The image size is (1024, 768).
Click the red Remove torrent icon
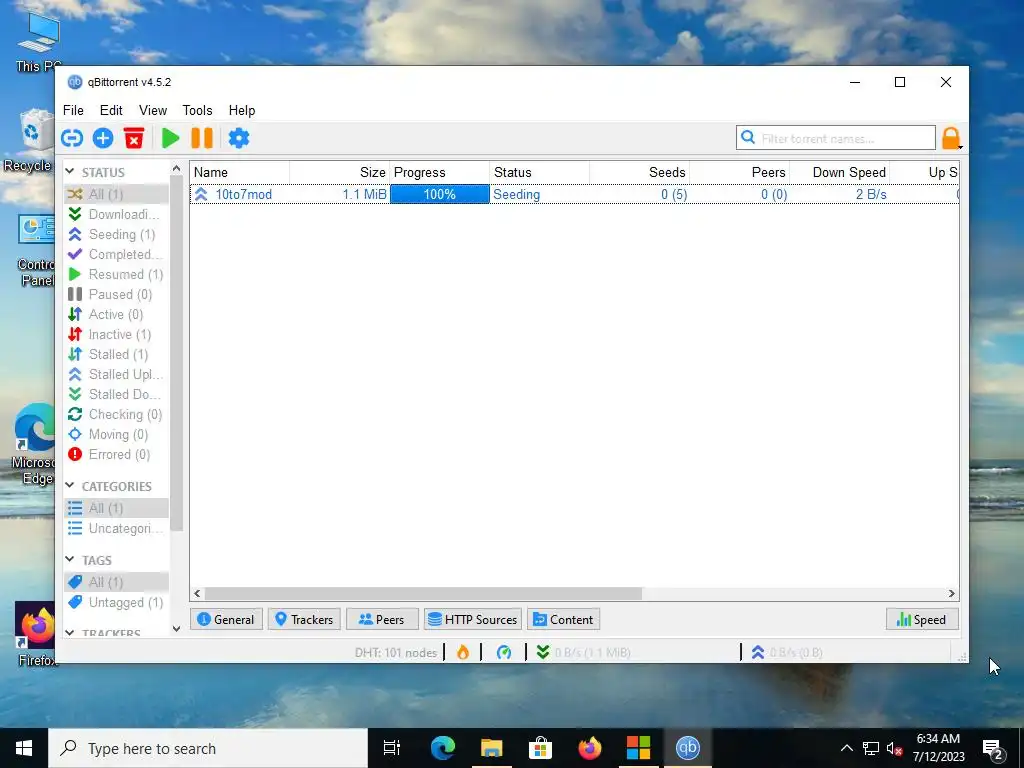pos(134,138)
